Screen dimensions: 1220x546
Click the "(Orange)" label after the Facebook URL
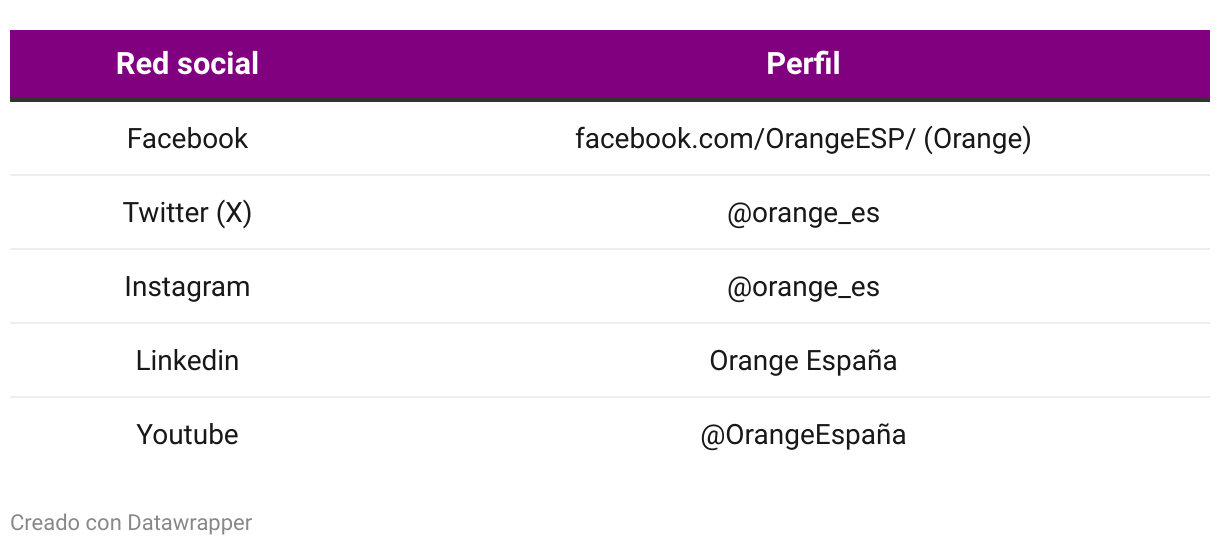coord(977,138)
